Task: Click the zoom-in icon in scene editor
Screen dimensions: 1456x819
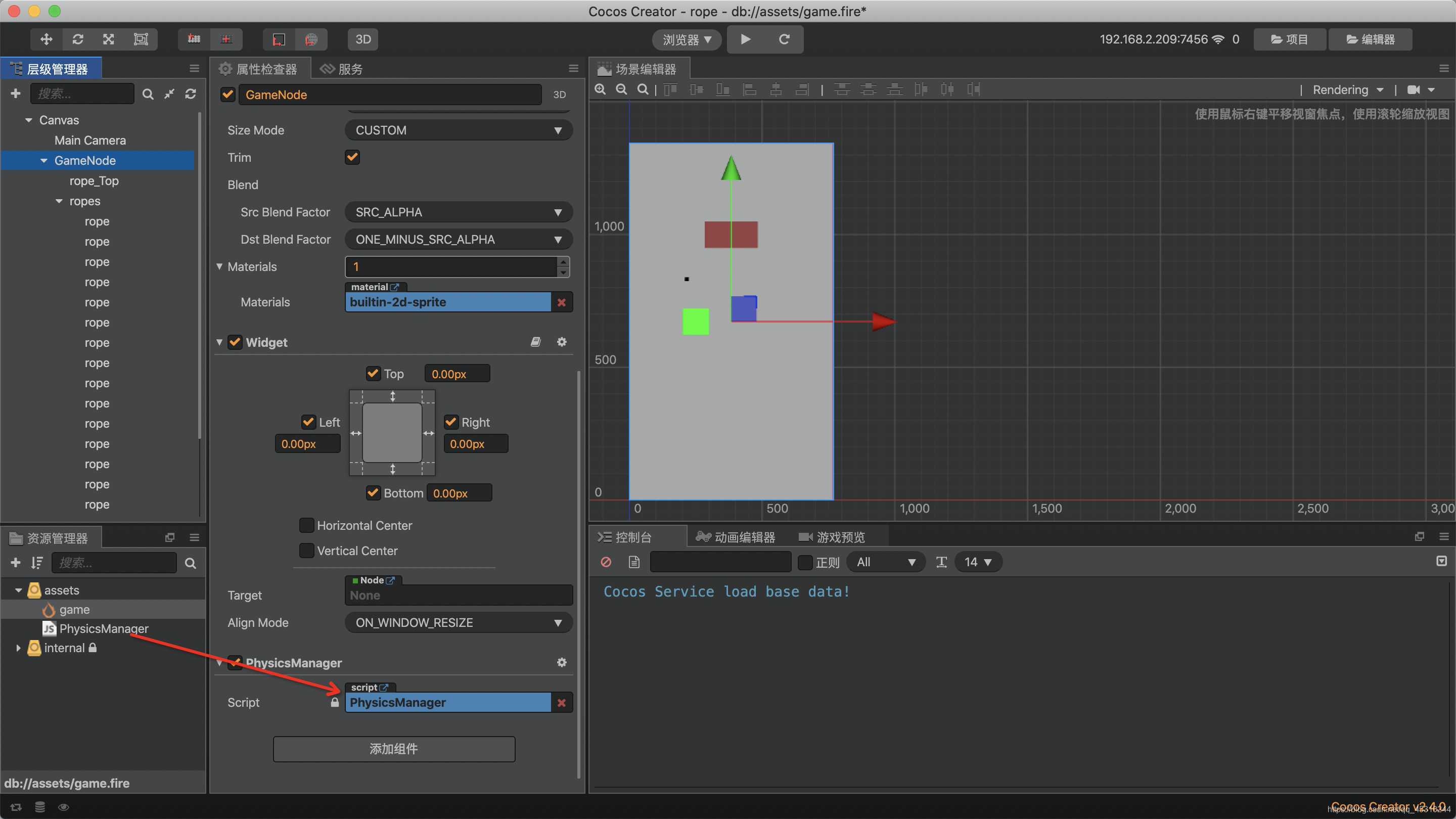Action: [x=600, y=90]
